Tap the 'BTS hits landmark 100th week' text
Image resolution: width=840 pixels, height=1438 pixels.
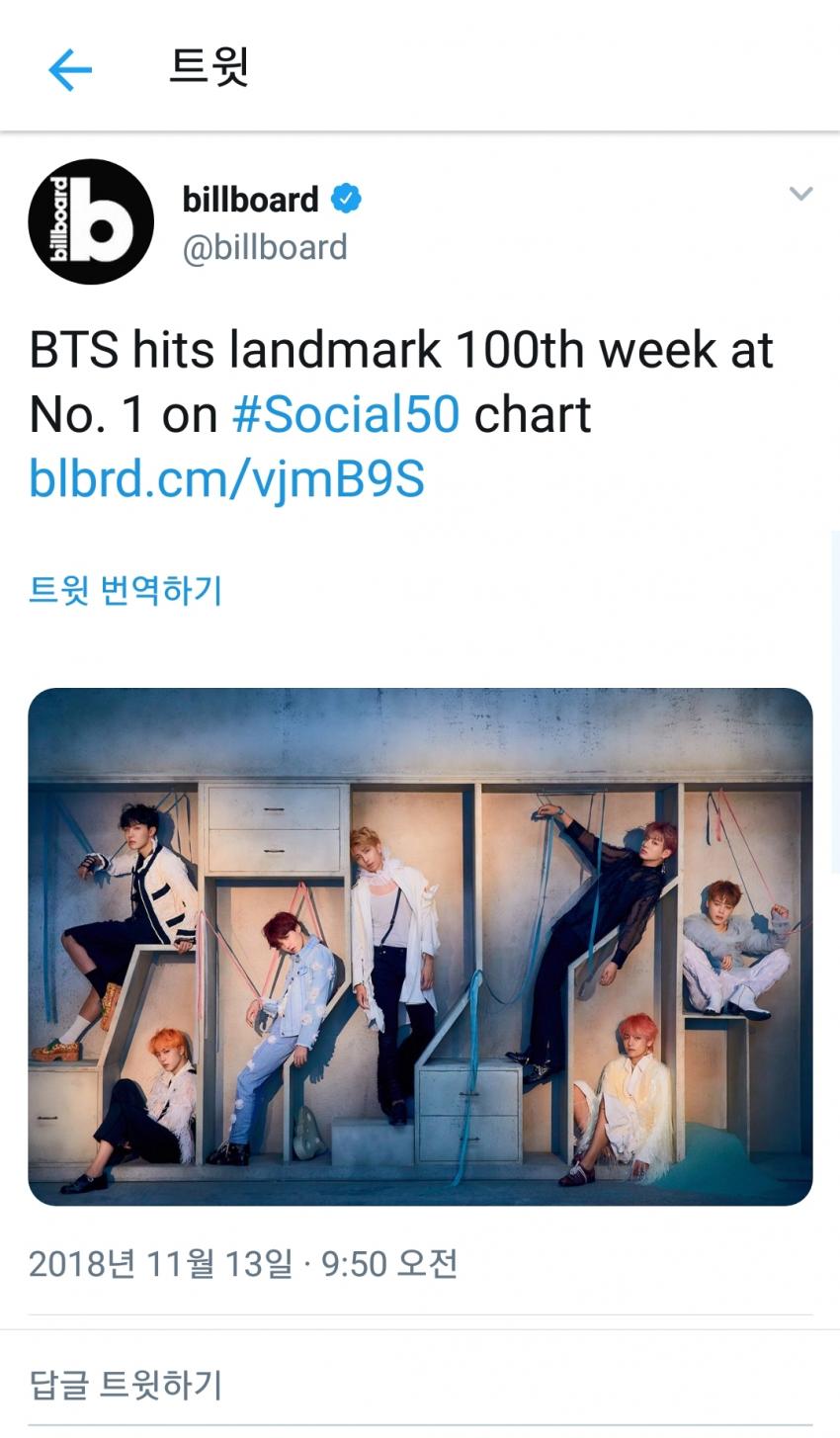[400, 350]
